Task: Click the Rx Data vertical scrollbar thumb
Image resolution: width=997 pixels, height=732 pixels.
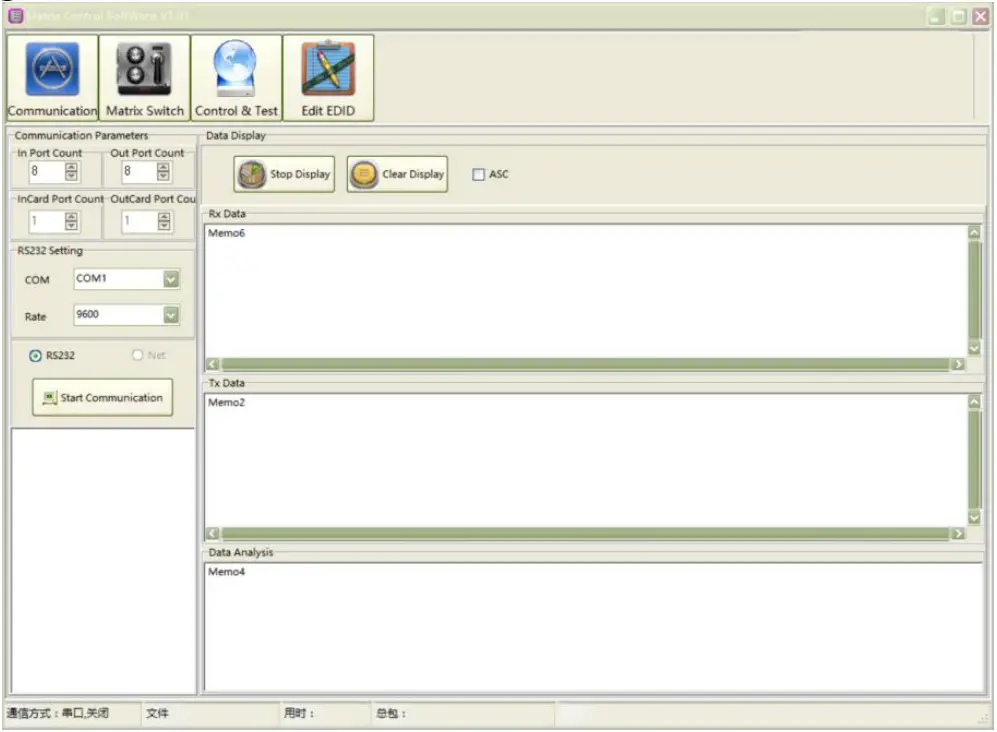Action: click(x=974, y=289)
